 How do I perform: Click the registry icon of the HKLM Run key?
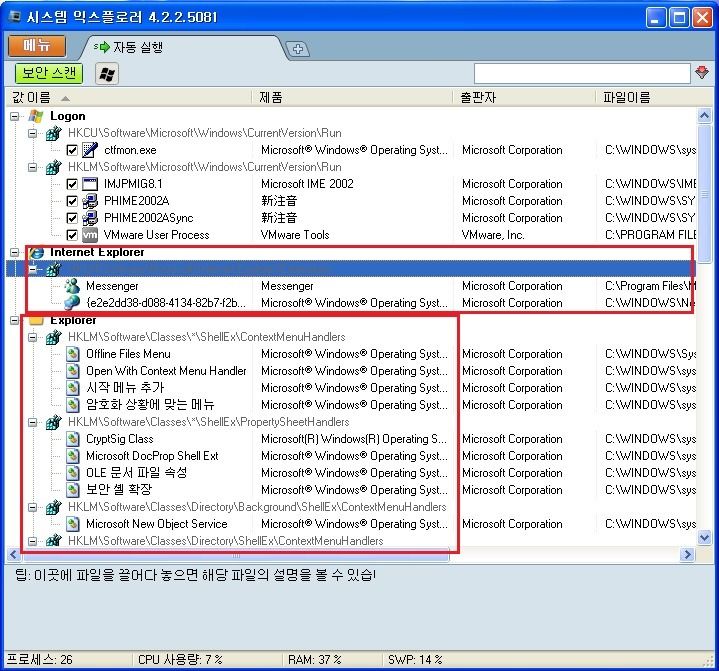click(x=54, y=167)
